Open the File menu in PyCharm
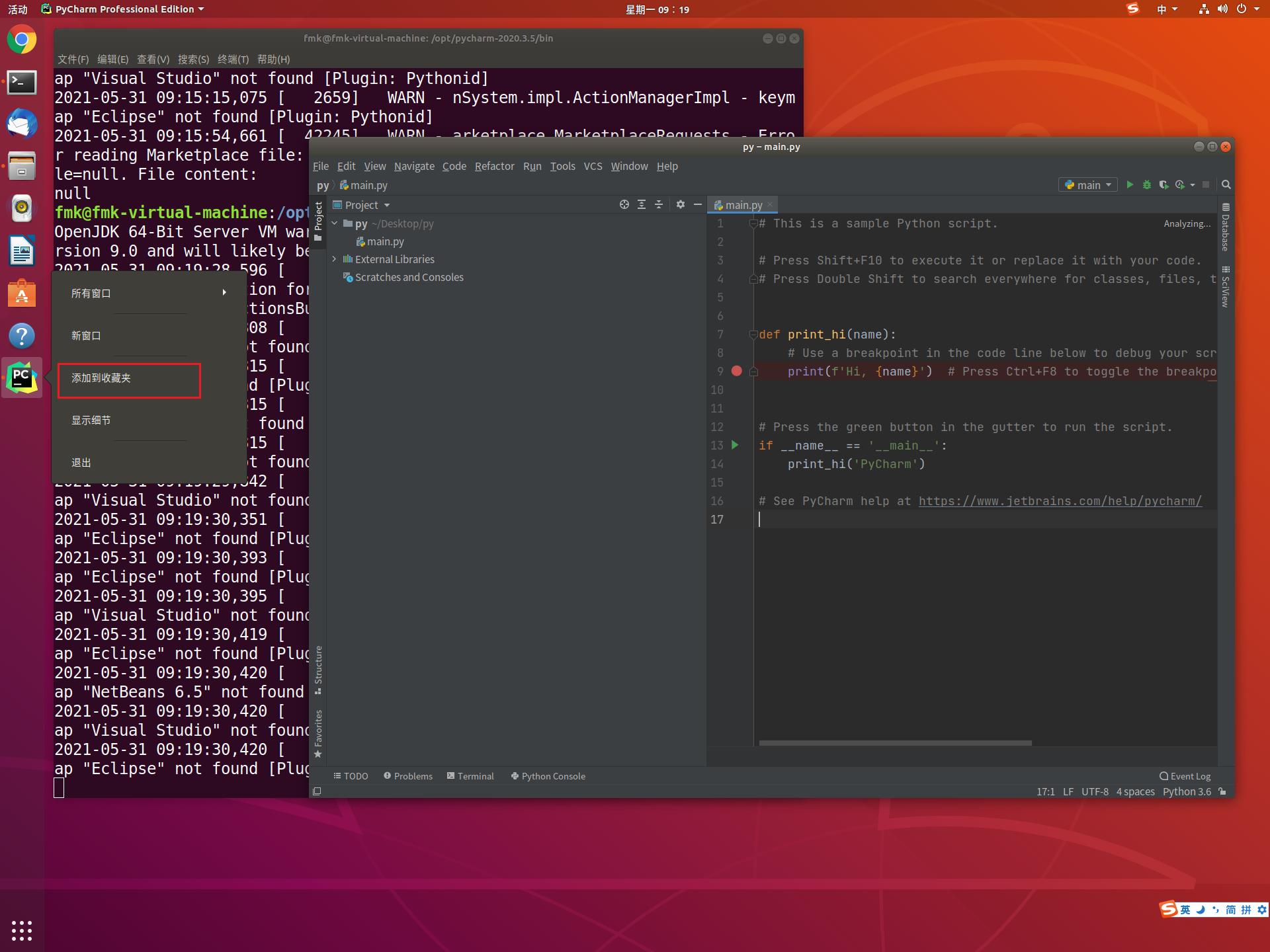Screen dimensions: 1270x952 point(321,166)
